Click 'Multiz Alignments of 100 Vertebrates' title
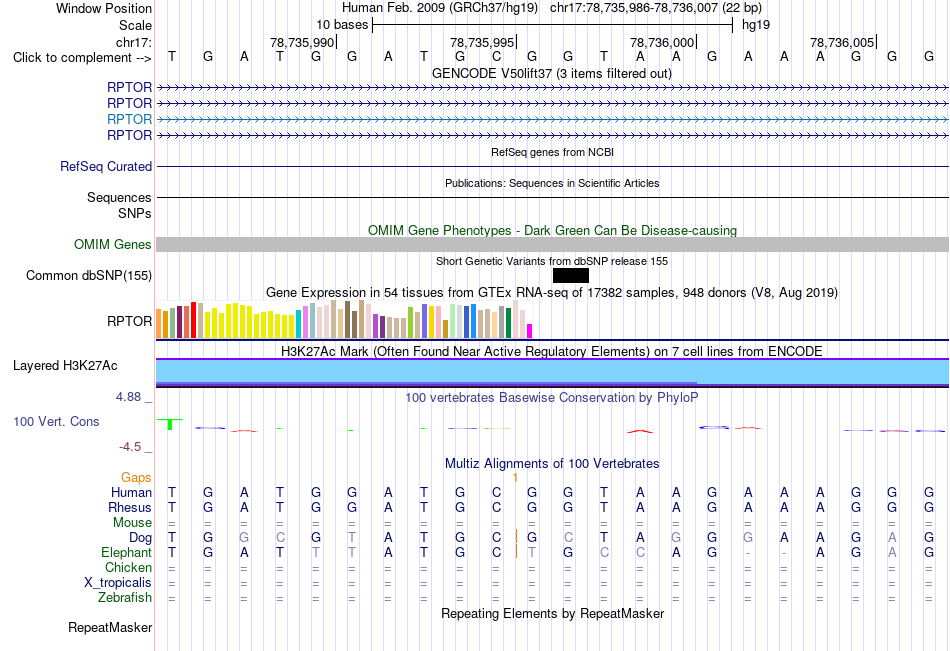Screen dimensions: 950x651 coord(551,464)
